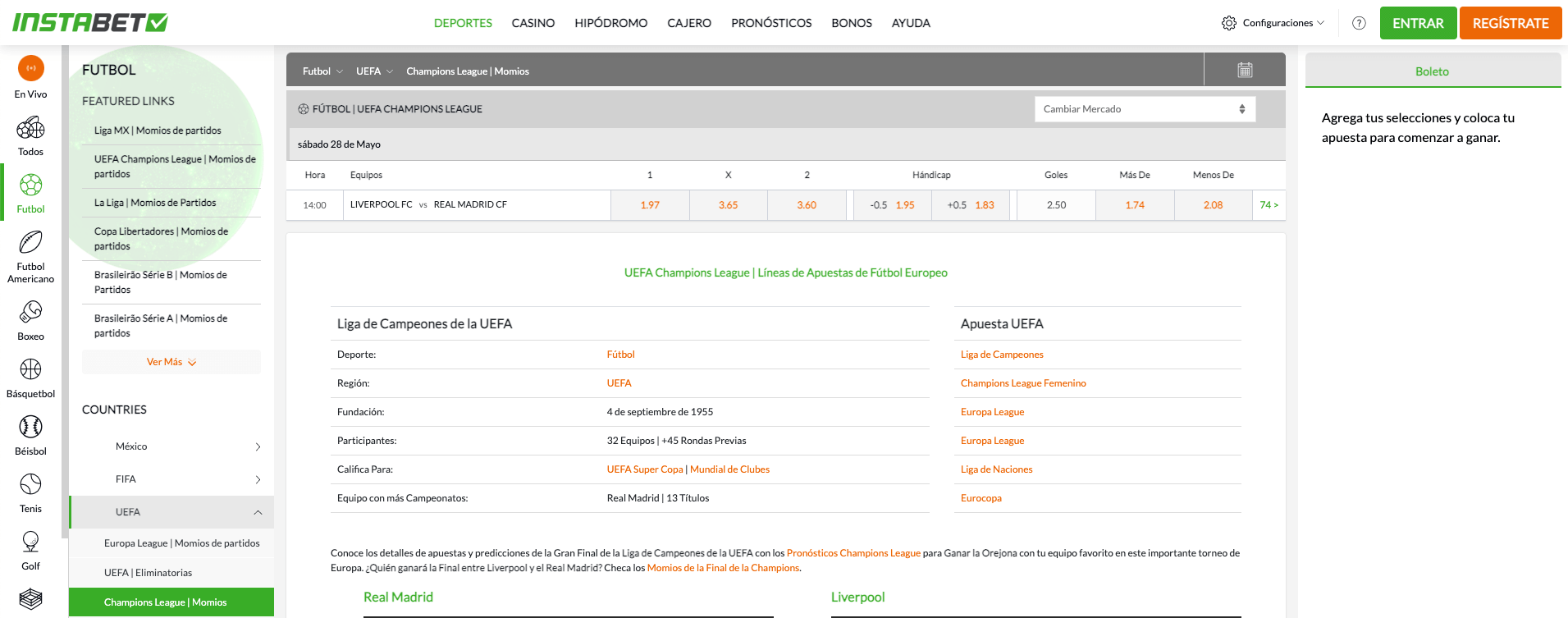Expand Ver Más featured links
Viewport: 1568px width, 618px height.
coord(171,362)
